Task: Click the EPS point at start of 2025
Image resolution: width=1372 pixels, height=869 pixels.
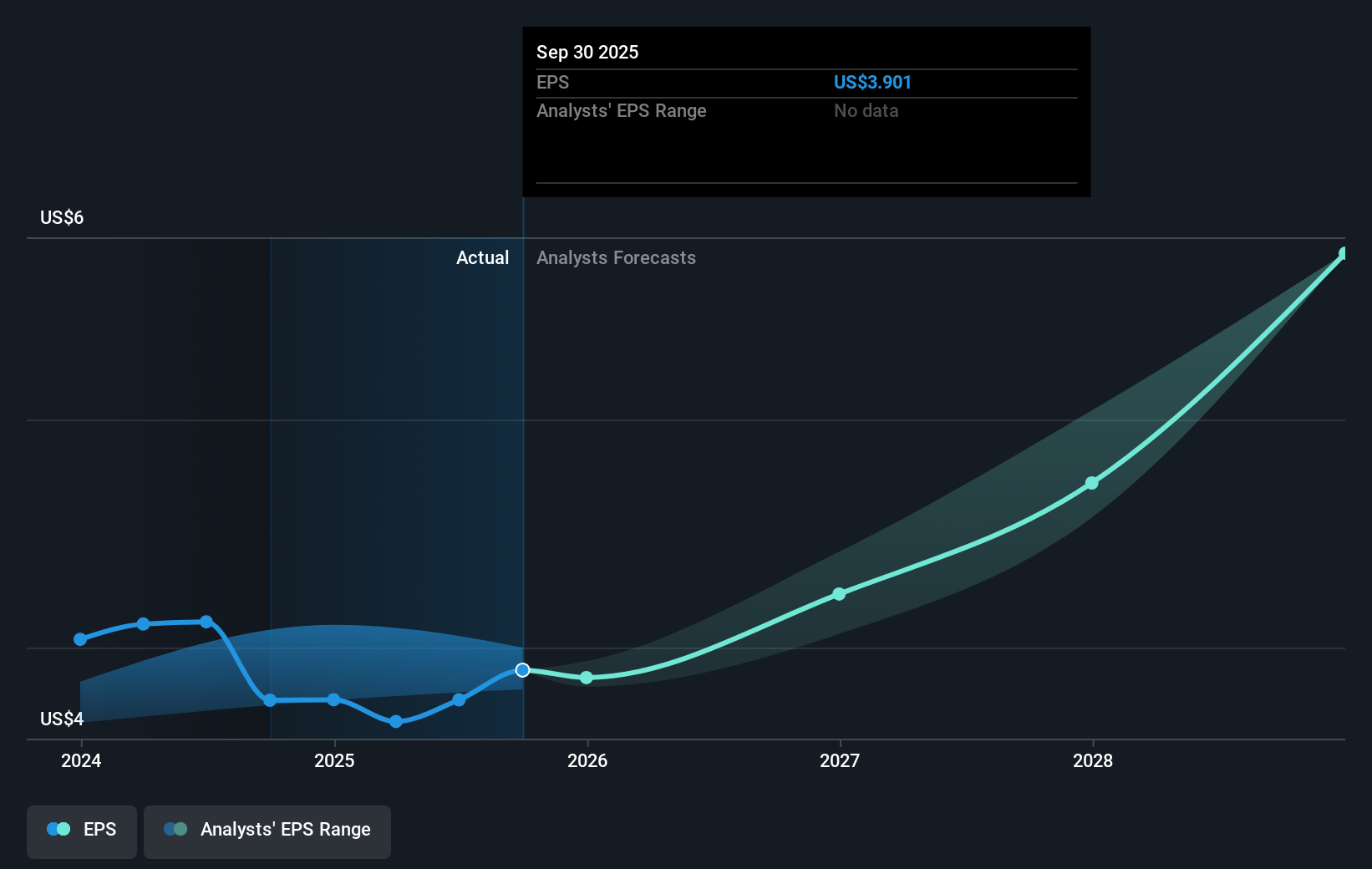Action: [x=333, y=699]
